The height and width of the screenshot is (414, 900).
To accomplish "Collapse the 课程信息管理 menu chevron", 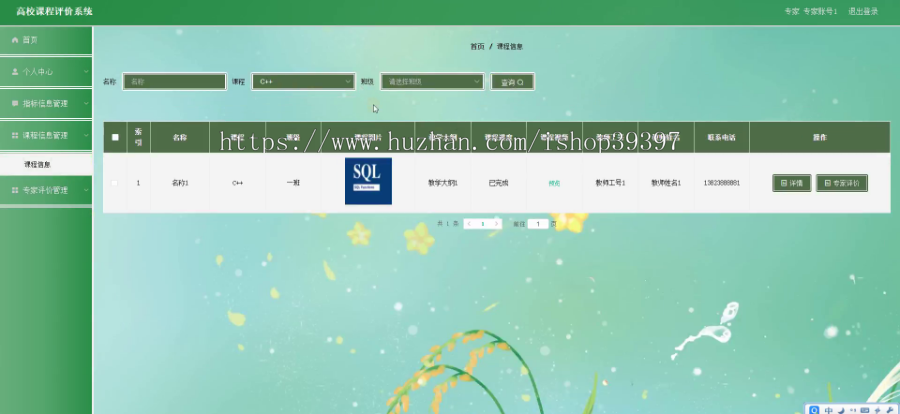I will click(x=86, y=136).
